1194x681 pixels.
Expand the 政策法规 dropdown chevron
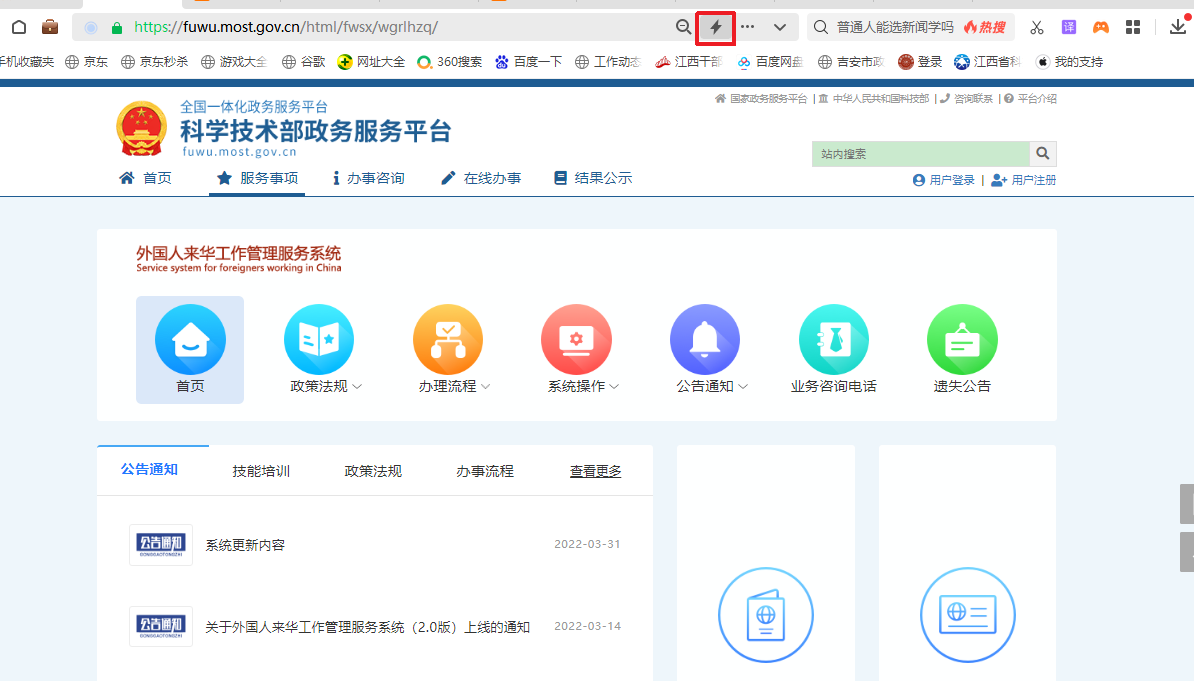[357, 387]
